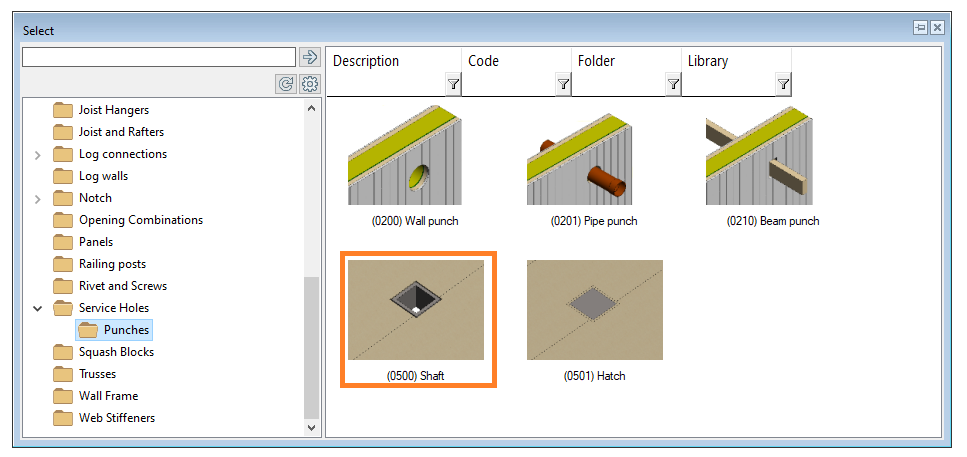967x457 pixels.
Task: Close the Select dialog
Action: tap(937, 27)
